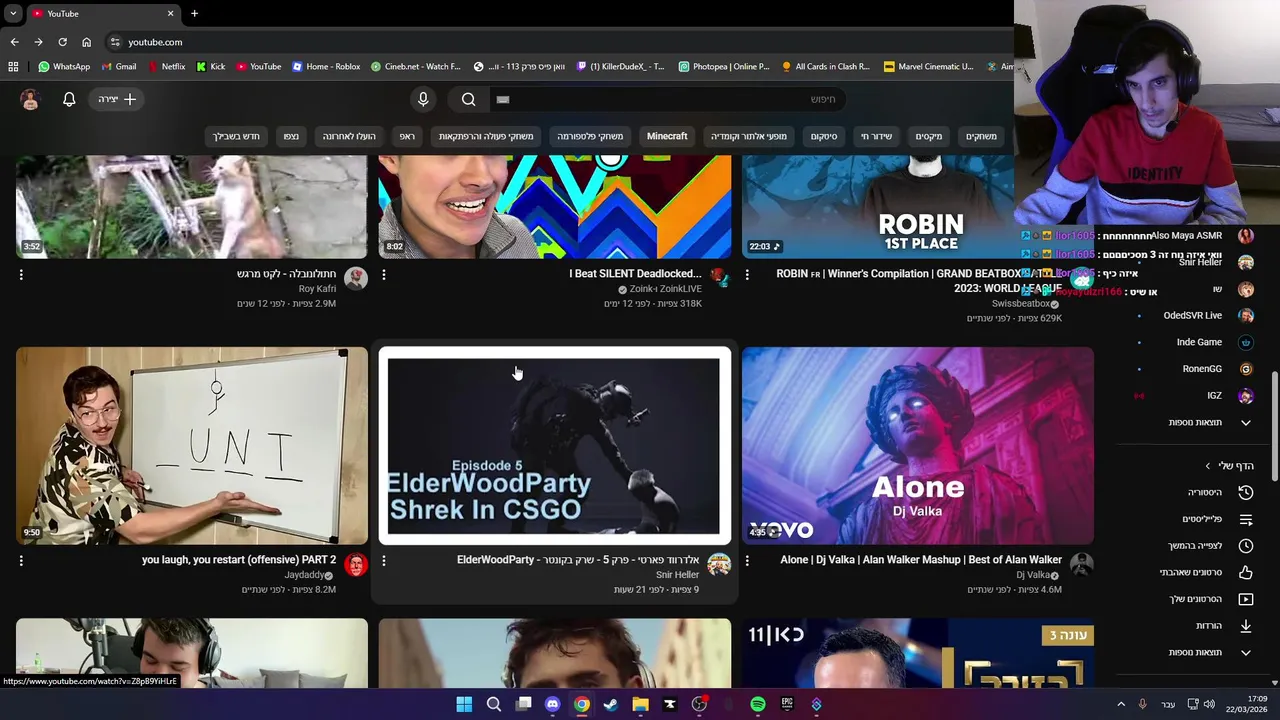
Task: Click Dj Valka channel avatar under the Alone video
Action: (1081, 565)
